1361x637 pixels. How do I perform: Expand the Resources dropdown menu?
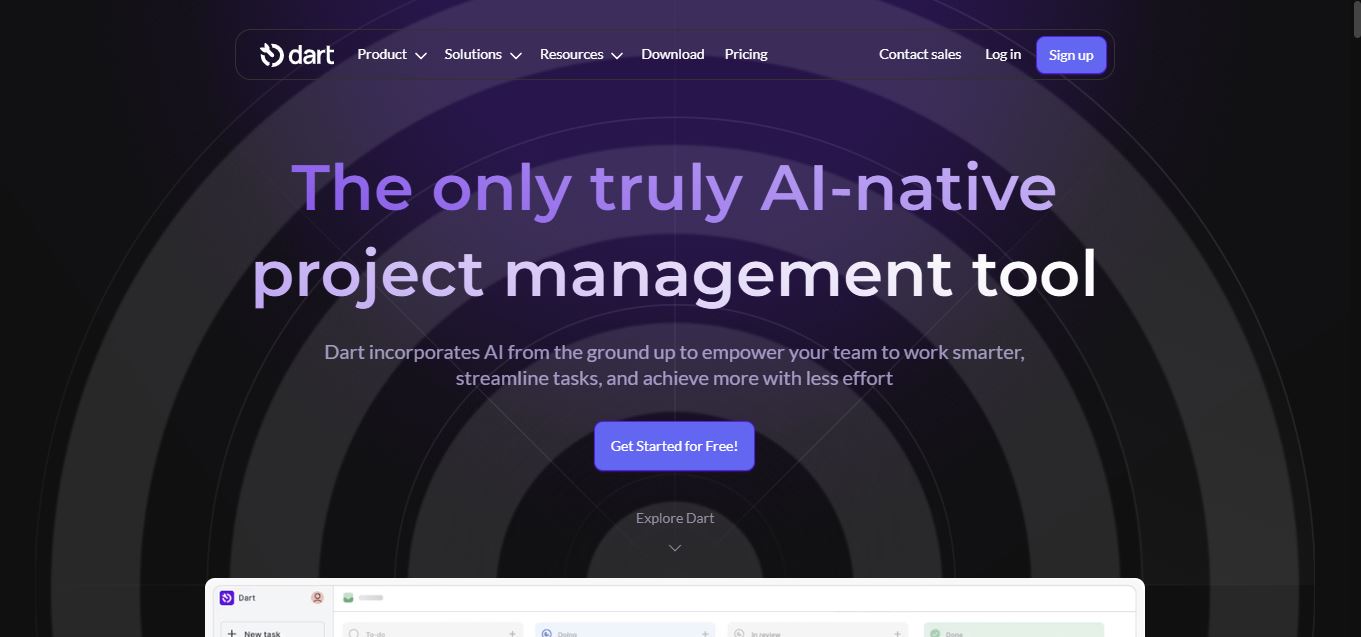pyautogui.click(x=581, y=54)
